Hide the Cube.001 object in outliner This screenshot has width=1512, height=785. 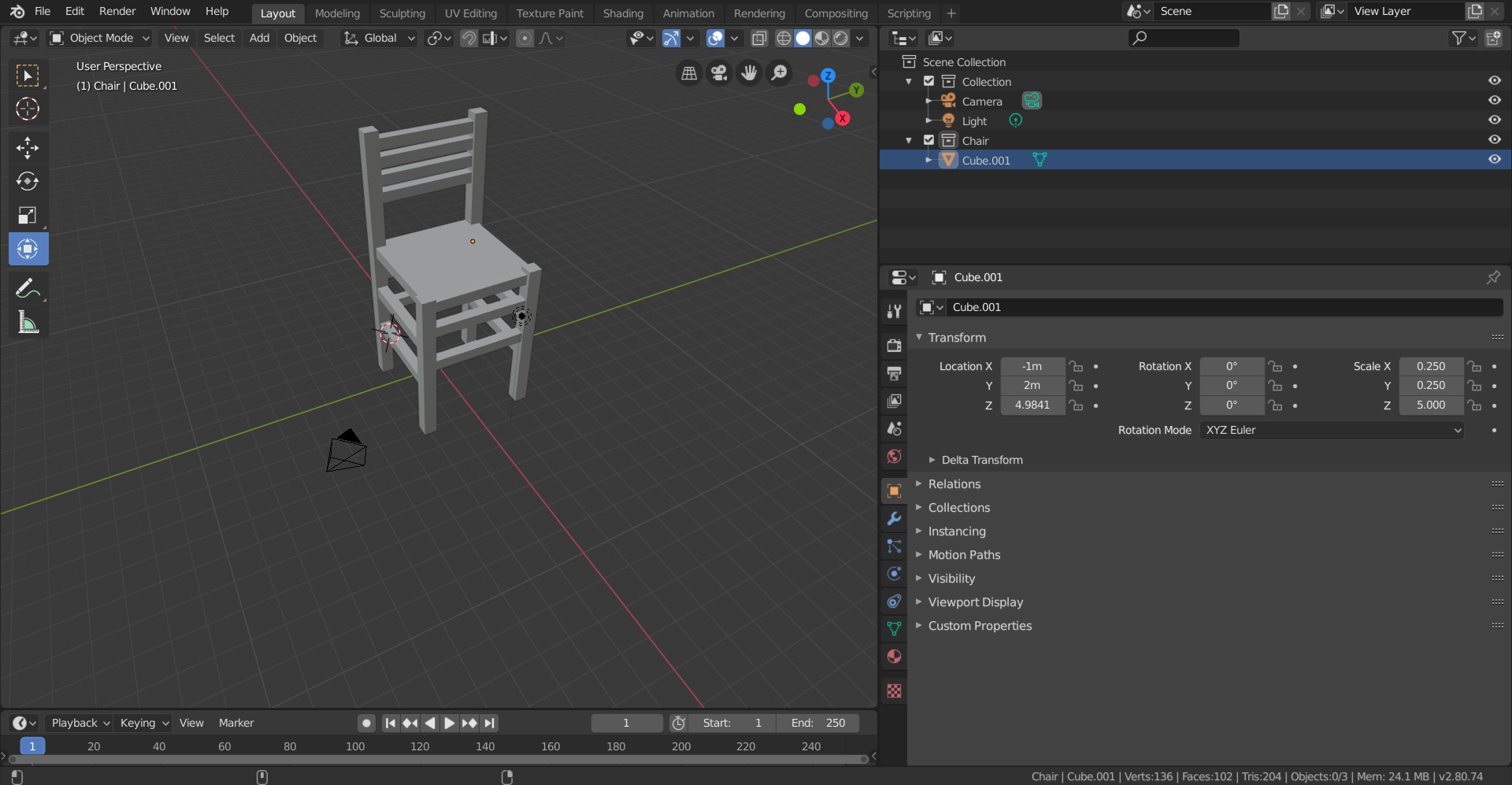pos(1494,160)
